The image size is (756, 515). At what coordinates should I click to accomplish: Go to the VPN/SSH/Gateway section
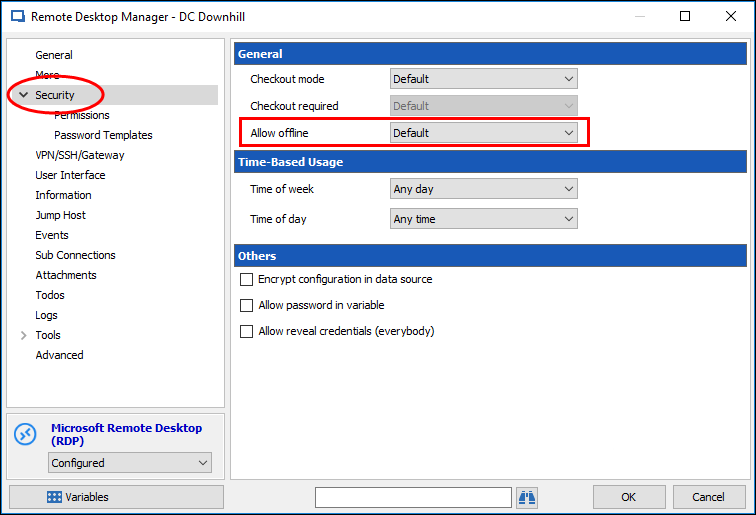click(80, 155)
